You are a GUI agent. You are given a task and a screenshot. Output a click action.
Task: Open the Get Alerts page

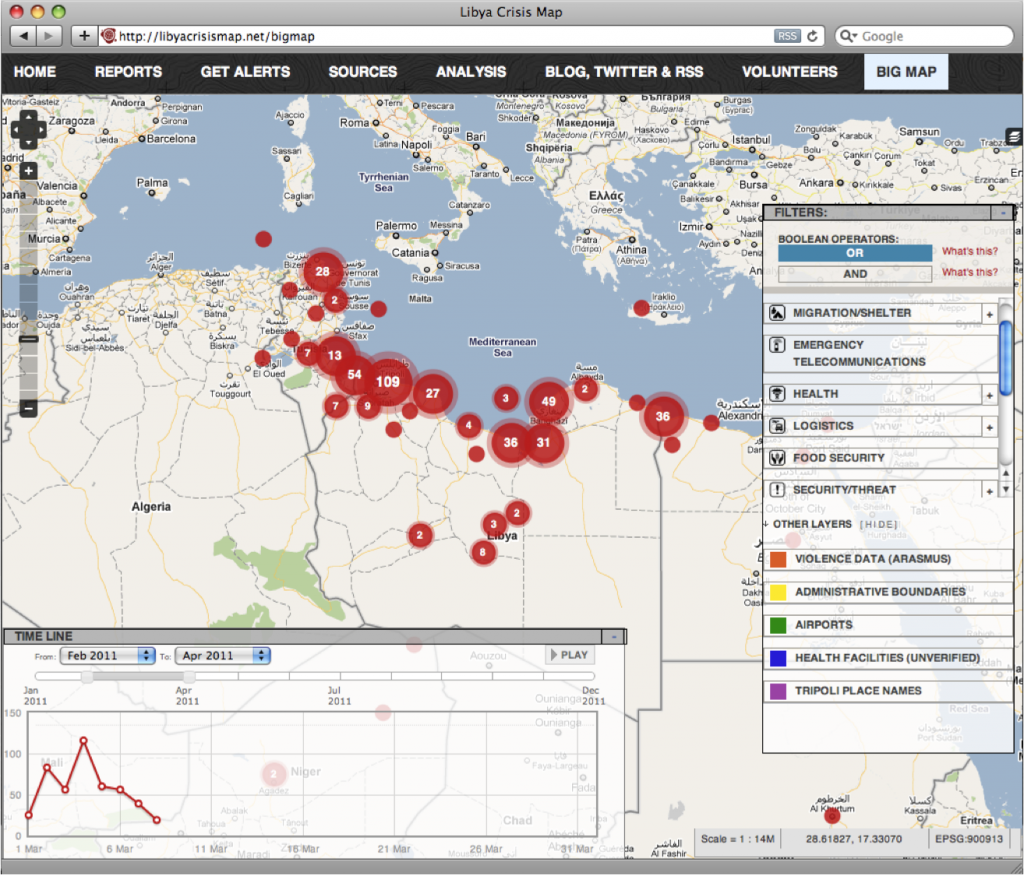click(x=246, y=72)
